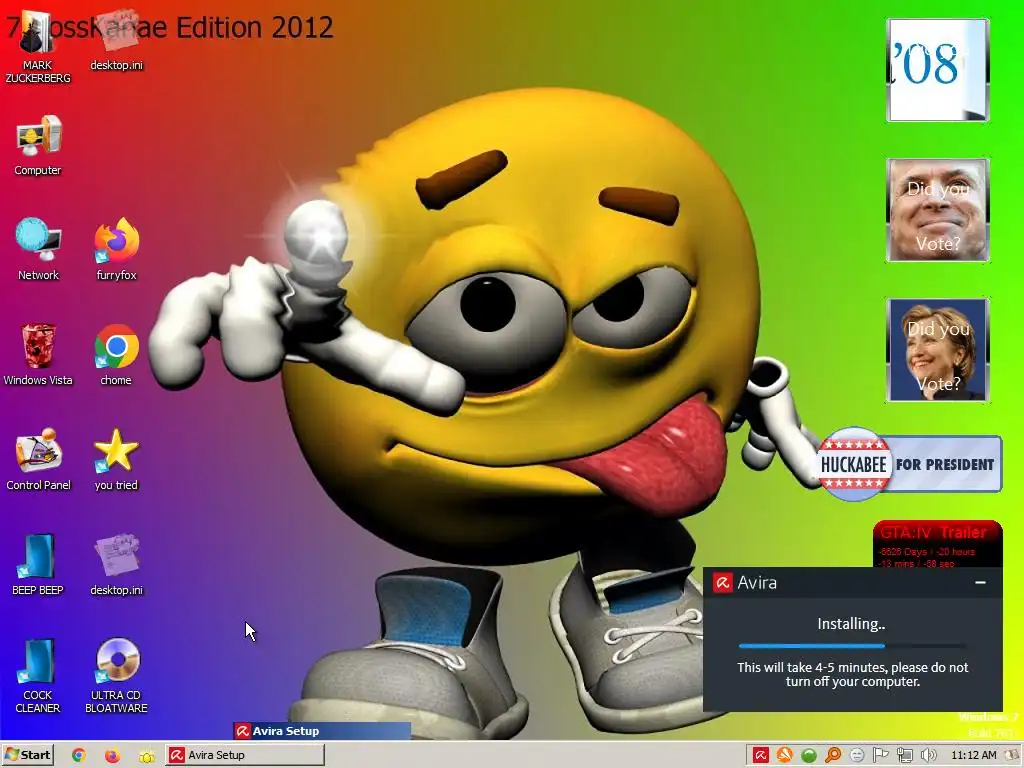This screenshot has height=768, width=1024.
Task: Click the '08 desktop gadget
Action: point(938,70)
